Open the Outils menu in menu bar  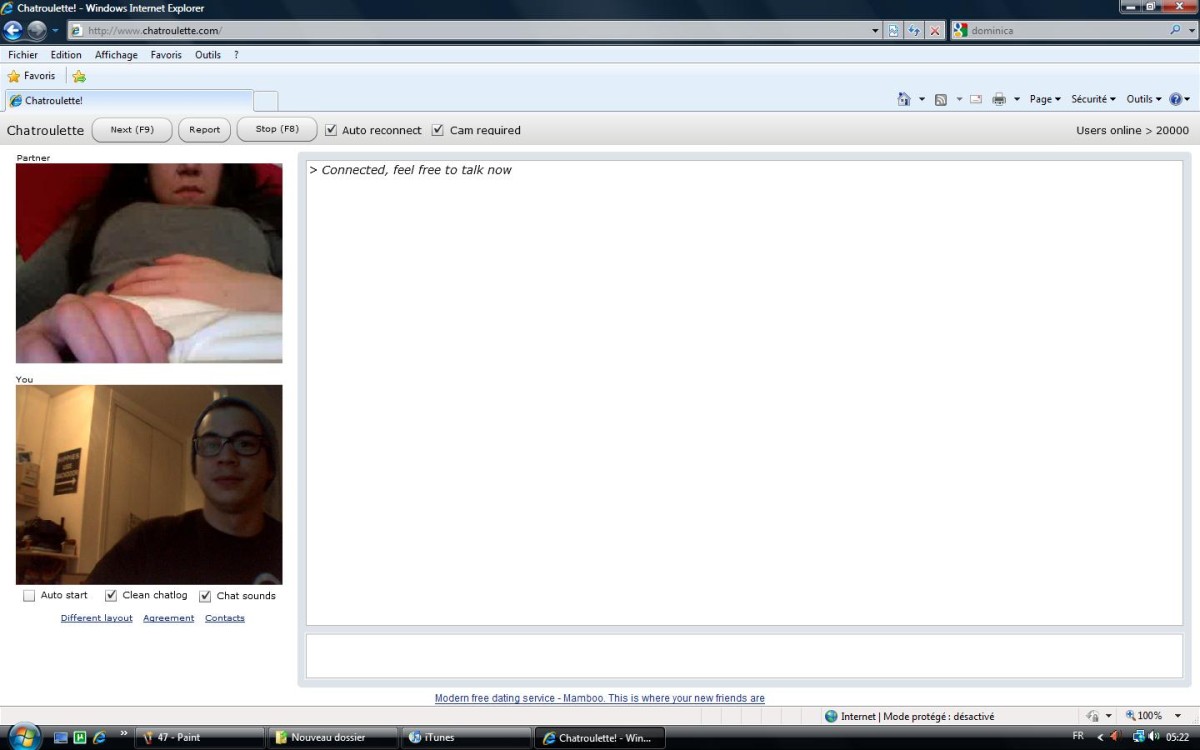click(x=208, y=55)
